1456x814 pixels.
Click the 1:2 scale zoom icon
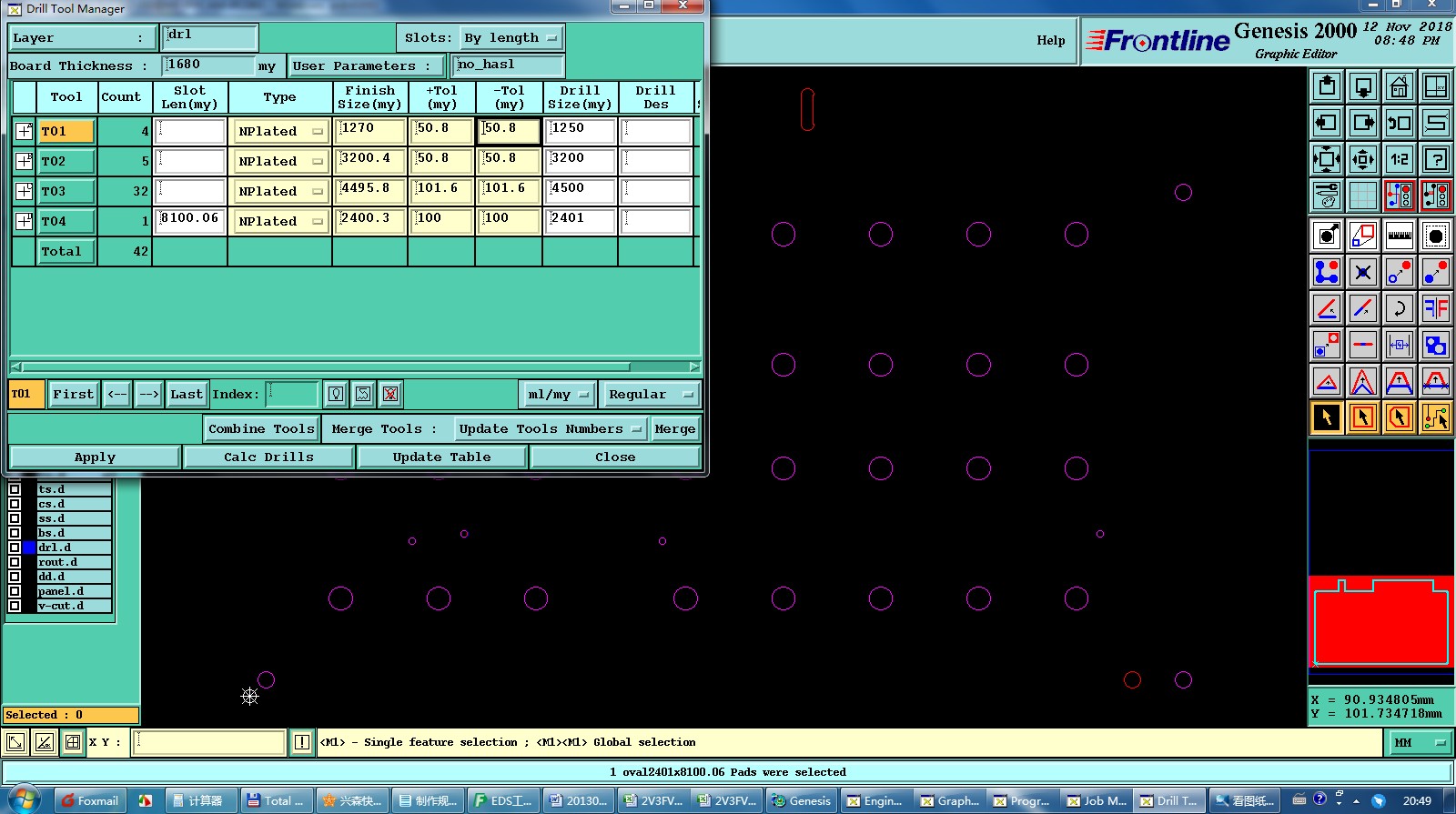click(1400, 159)
